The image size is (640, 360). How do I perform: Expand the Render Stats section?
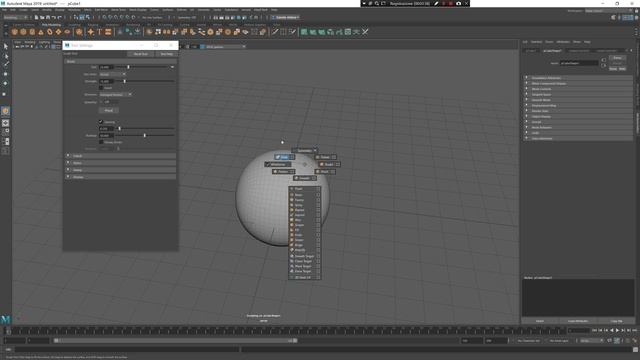pos(578,111)
